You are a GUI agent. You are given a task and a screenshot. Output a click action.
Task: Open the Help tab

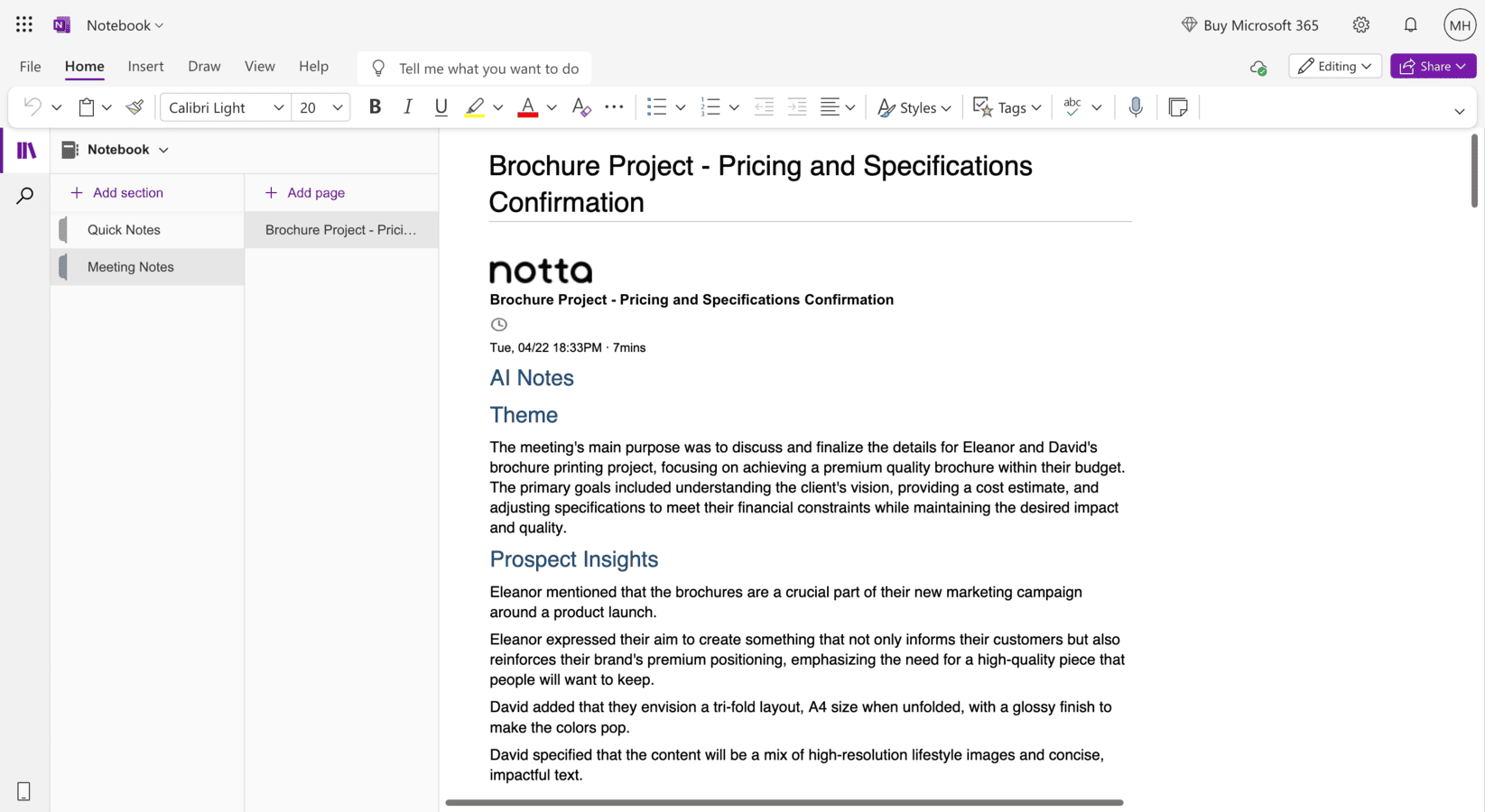[x=313, y=66]
